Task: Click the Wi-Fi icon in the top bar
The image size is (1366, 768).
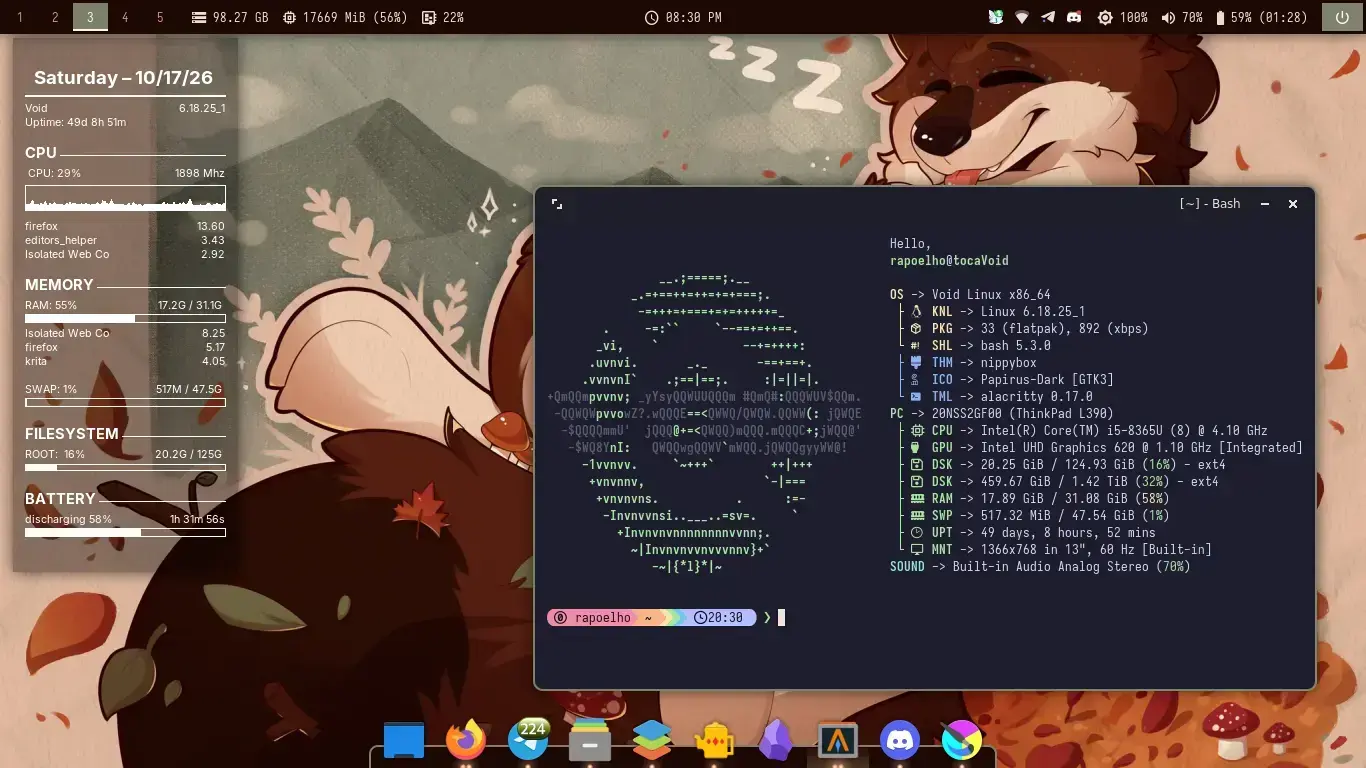Action: (1022, 18)
